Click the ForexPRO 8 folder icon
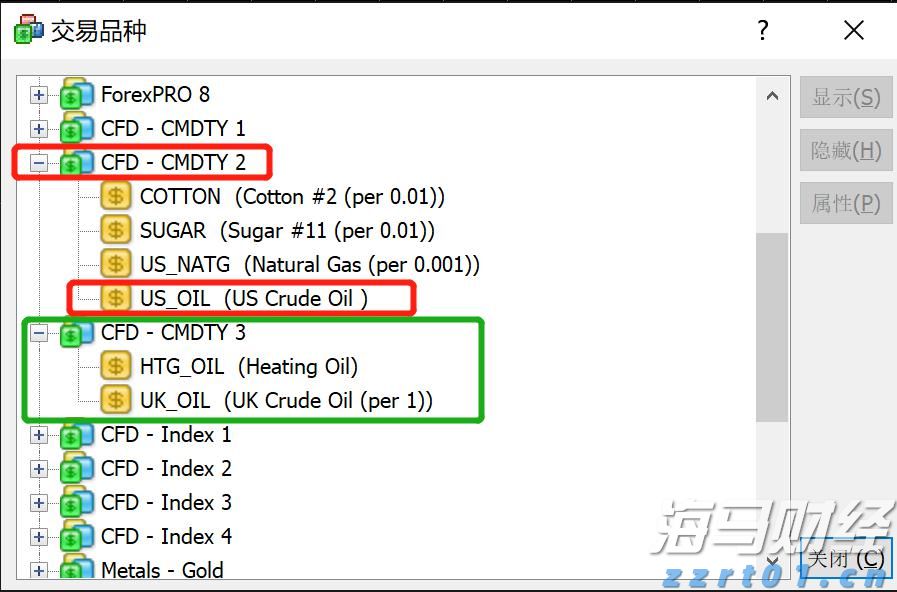Screen dimensions: 897x592 pos(72,94)
